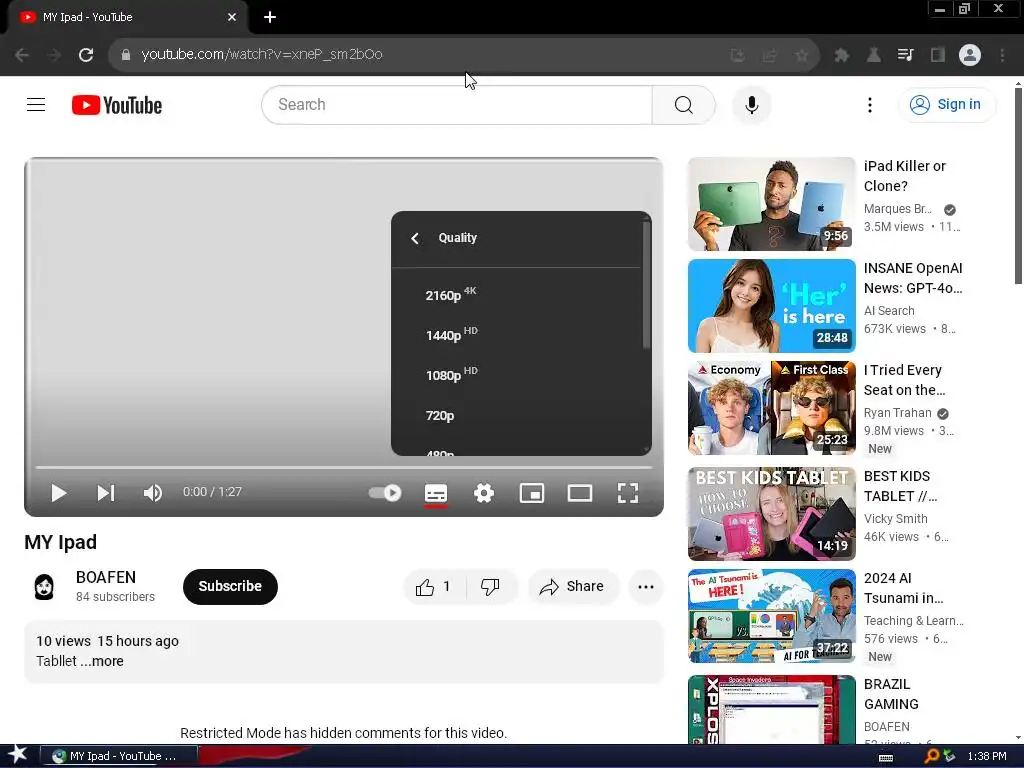Image resolution: width=1024 pixels, height=768 pixels.
Task: Open YouTube settings three-dot menu
Action: pos(869,104)
